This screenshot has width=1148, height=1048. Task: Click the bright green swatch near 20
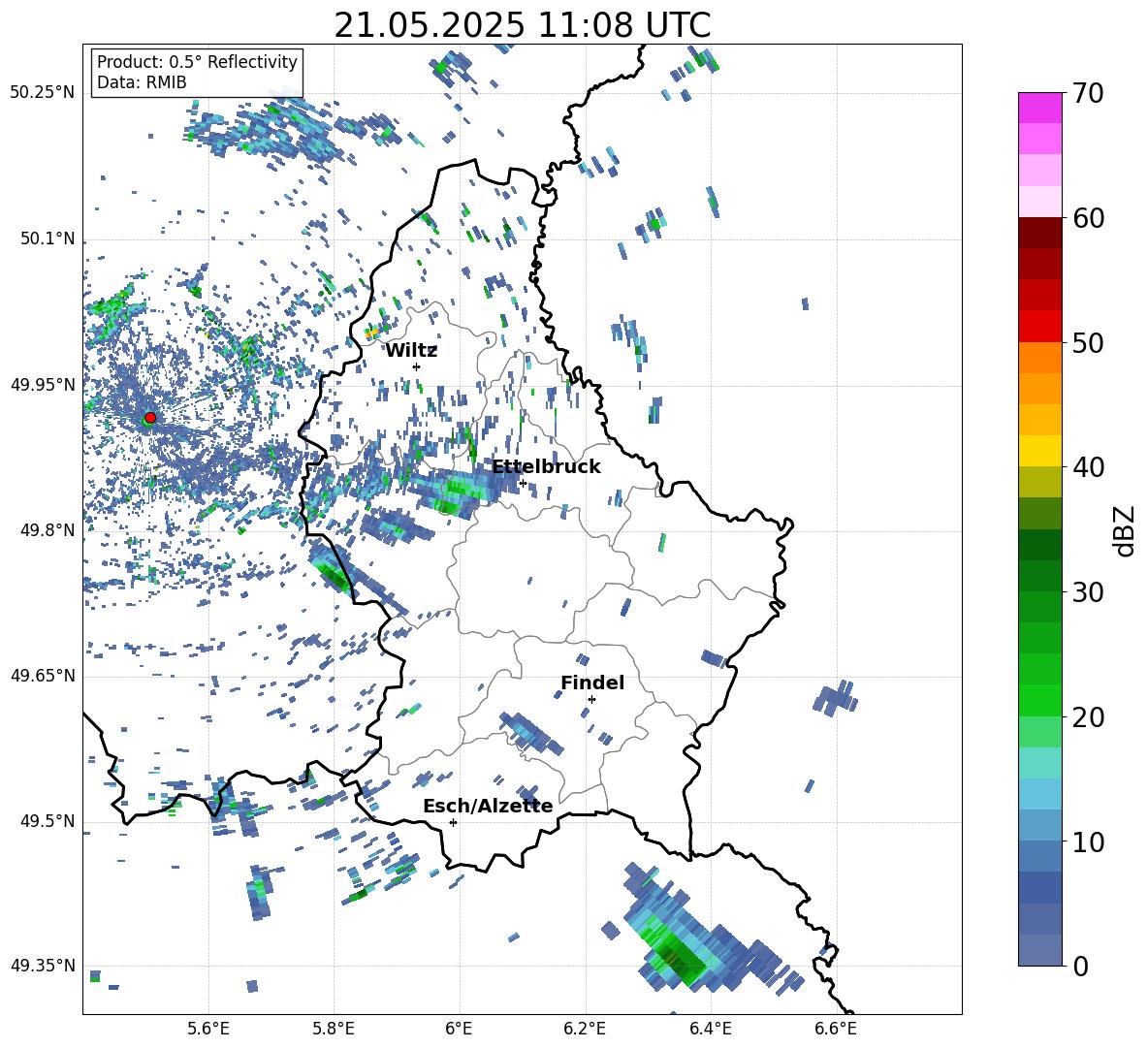[1039, 700]
